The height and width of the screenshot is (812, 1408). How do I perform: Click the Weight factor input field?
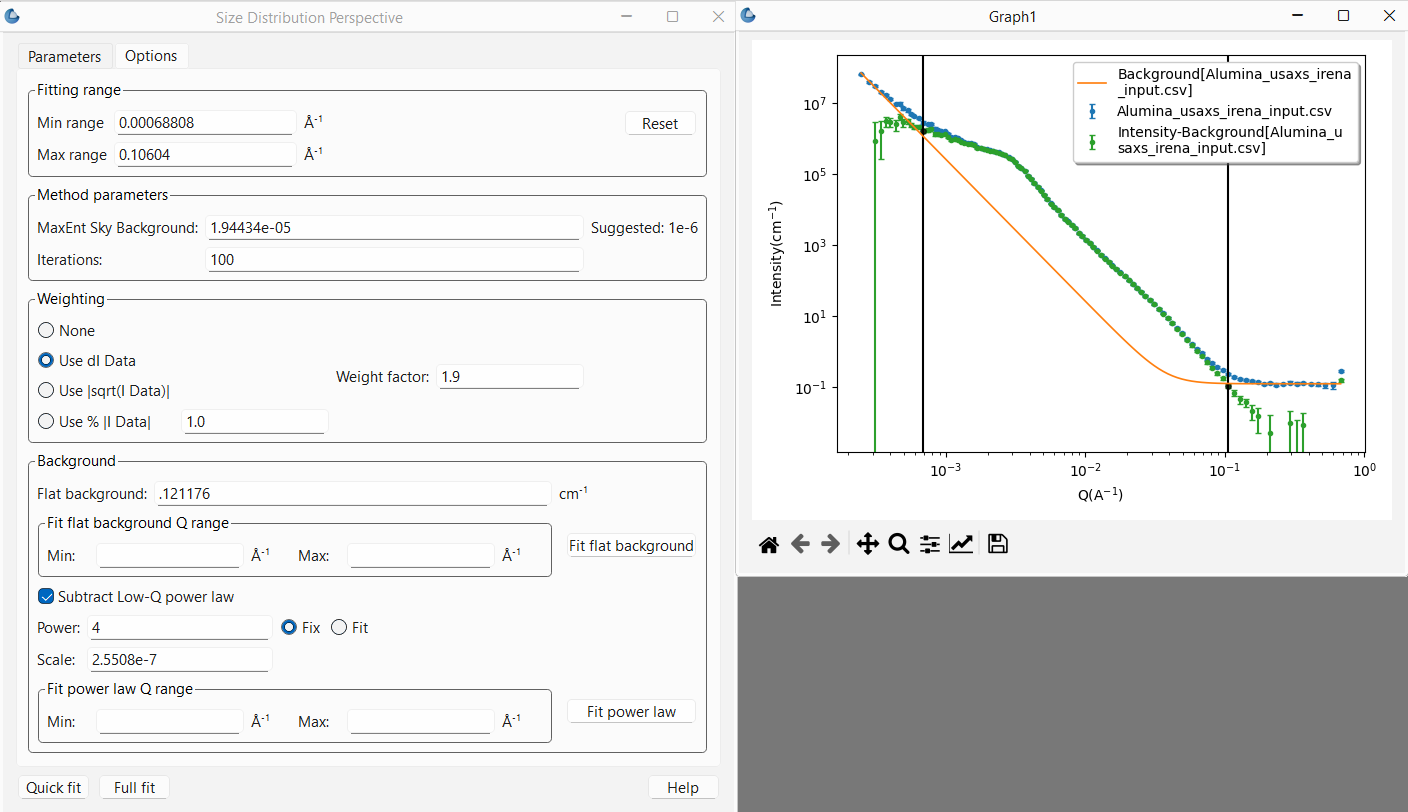click(x=510, y=377)
